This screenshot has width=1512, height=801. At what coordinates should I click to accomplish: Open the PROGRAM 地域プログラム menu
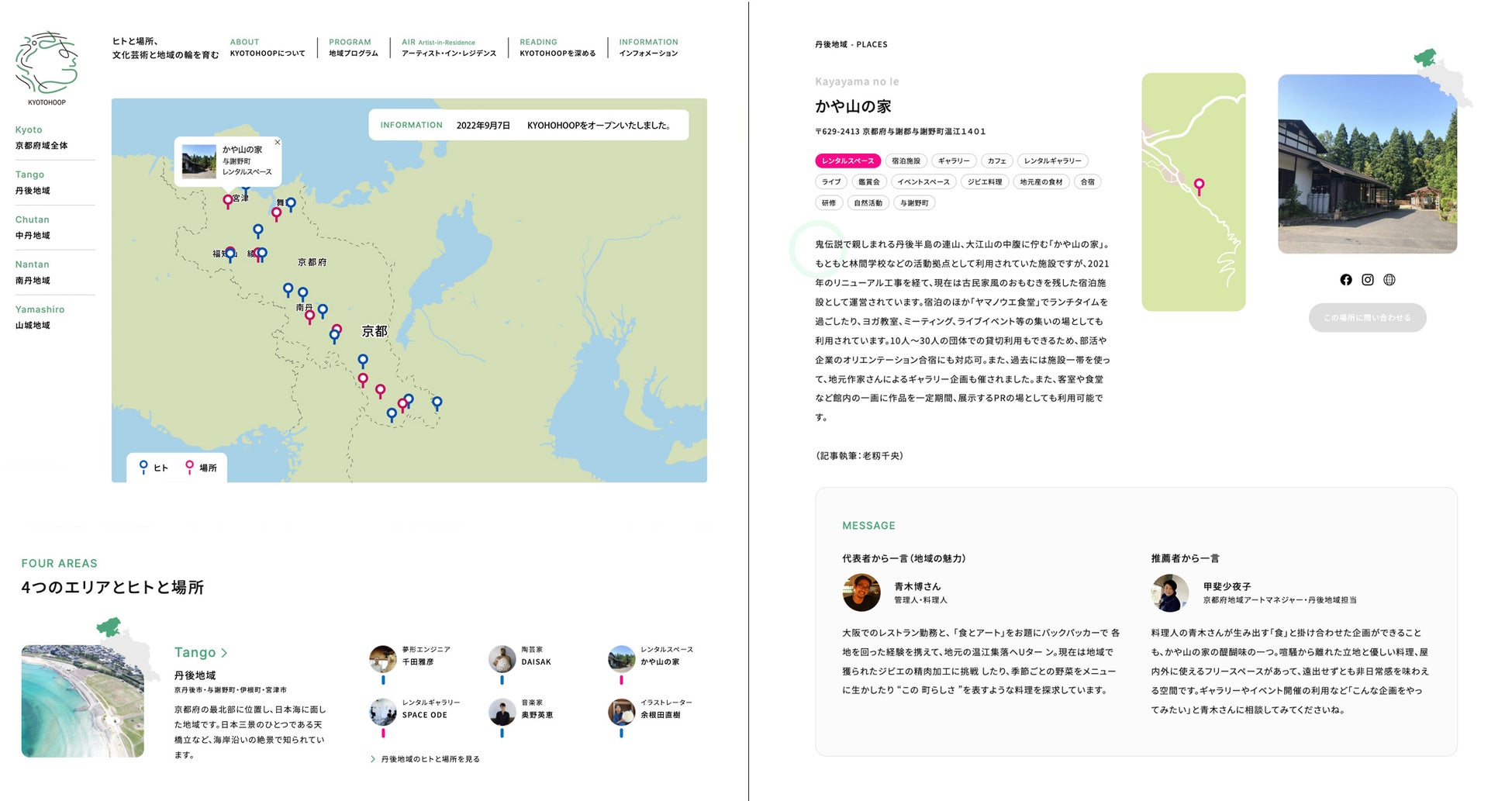click(353, 48)
